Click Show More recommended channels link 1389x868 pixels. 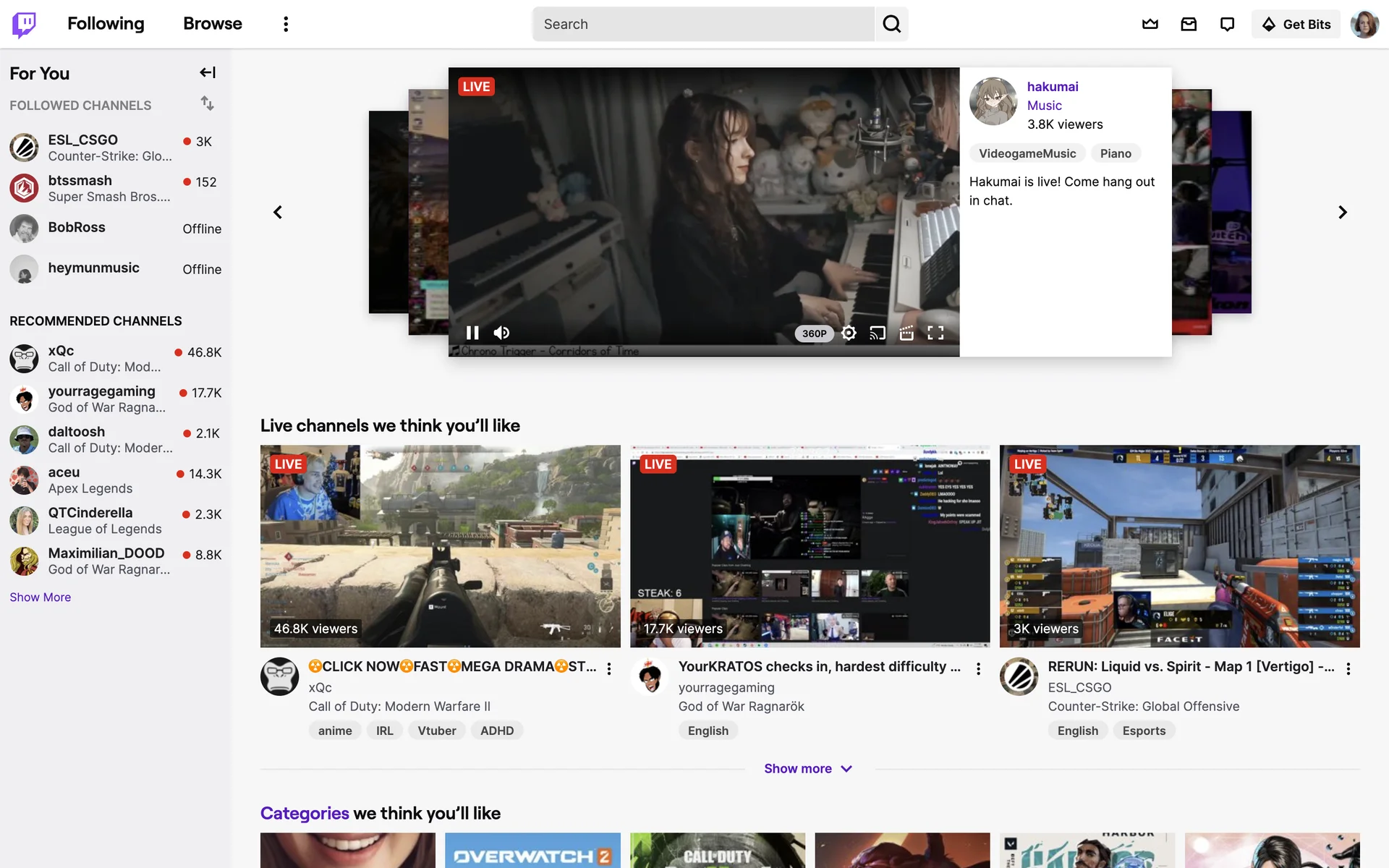tap(41, 597)
